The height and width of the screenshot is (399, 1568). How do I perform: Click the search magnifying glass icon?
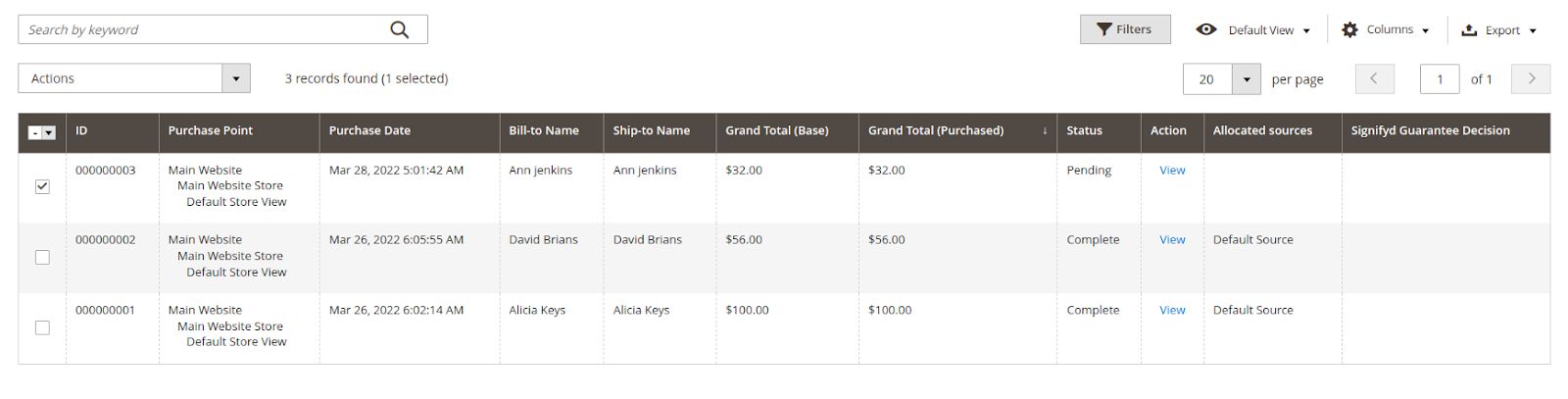click(x=399, y=29)
